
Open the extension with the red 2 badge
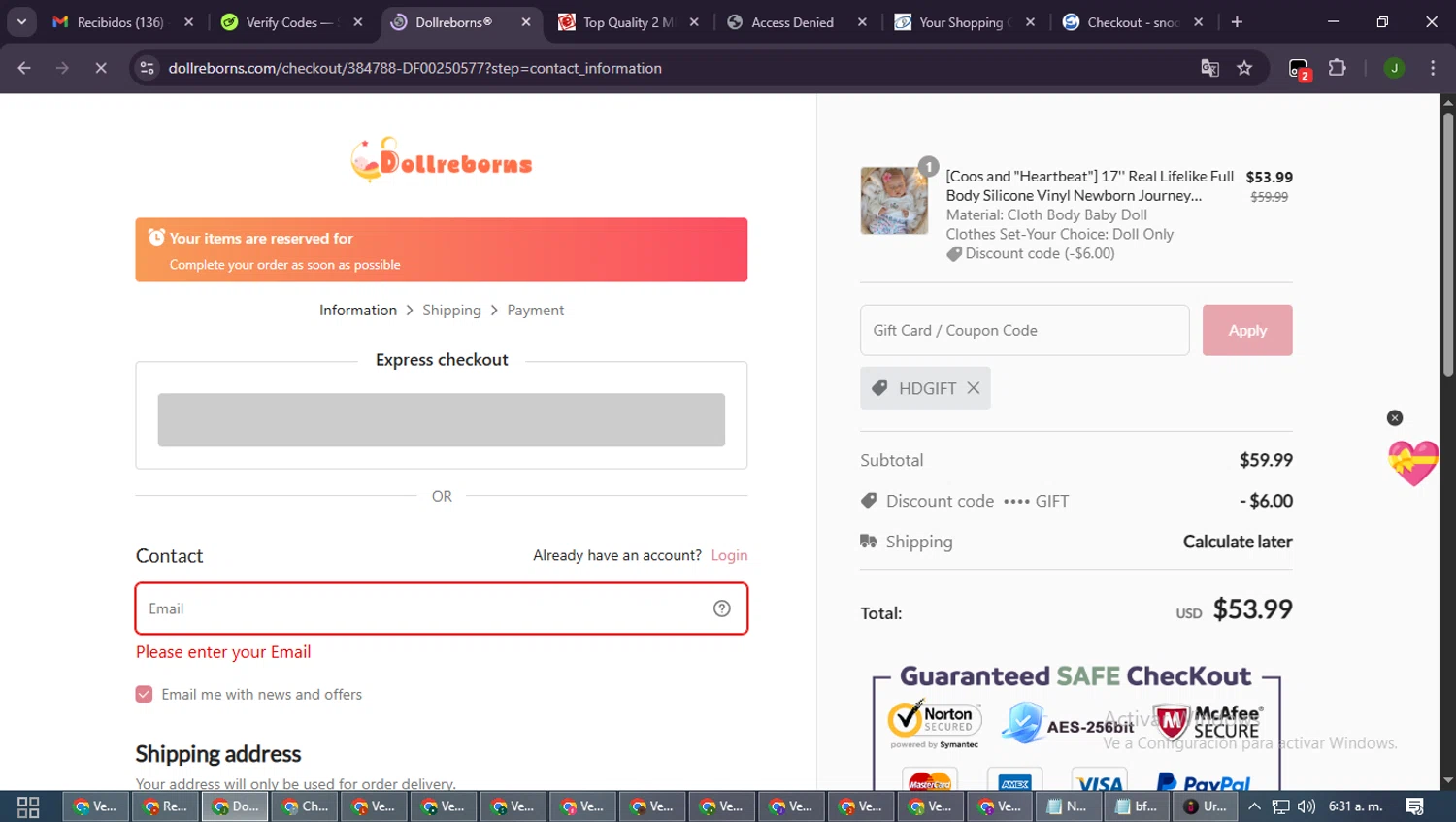coord(1299,69)
